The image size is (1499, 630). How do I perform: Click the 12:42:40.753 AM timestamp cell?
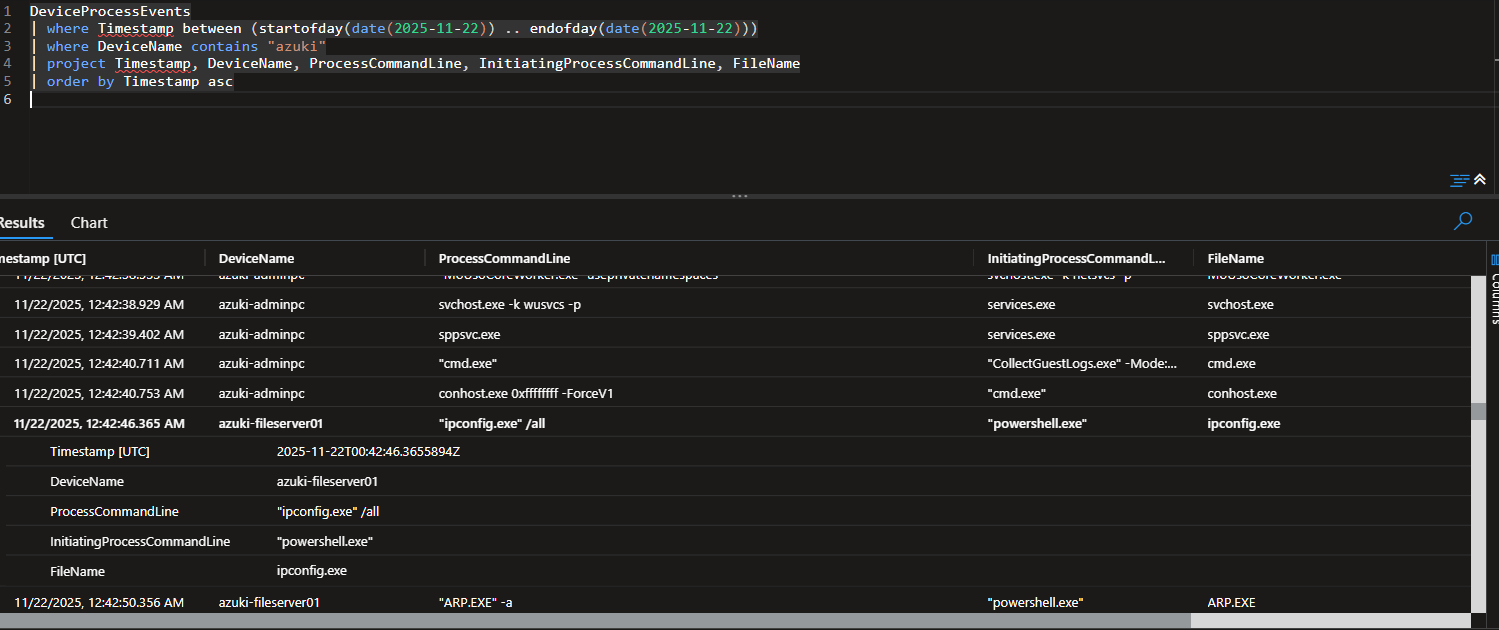[99, 393]
